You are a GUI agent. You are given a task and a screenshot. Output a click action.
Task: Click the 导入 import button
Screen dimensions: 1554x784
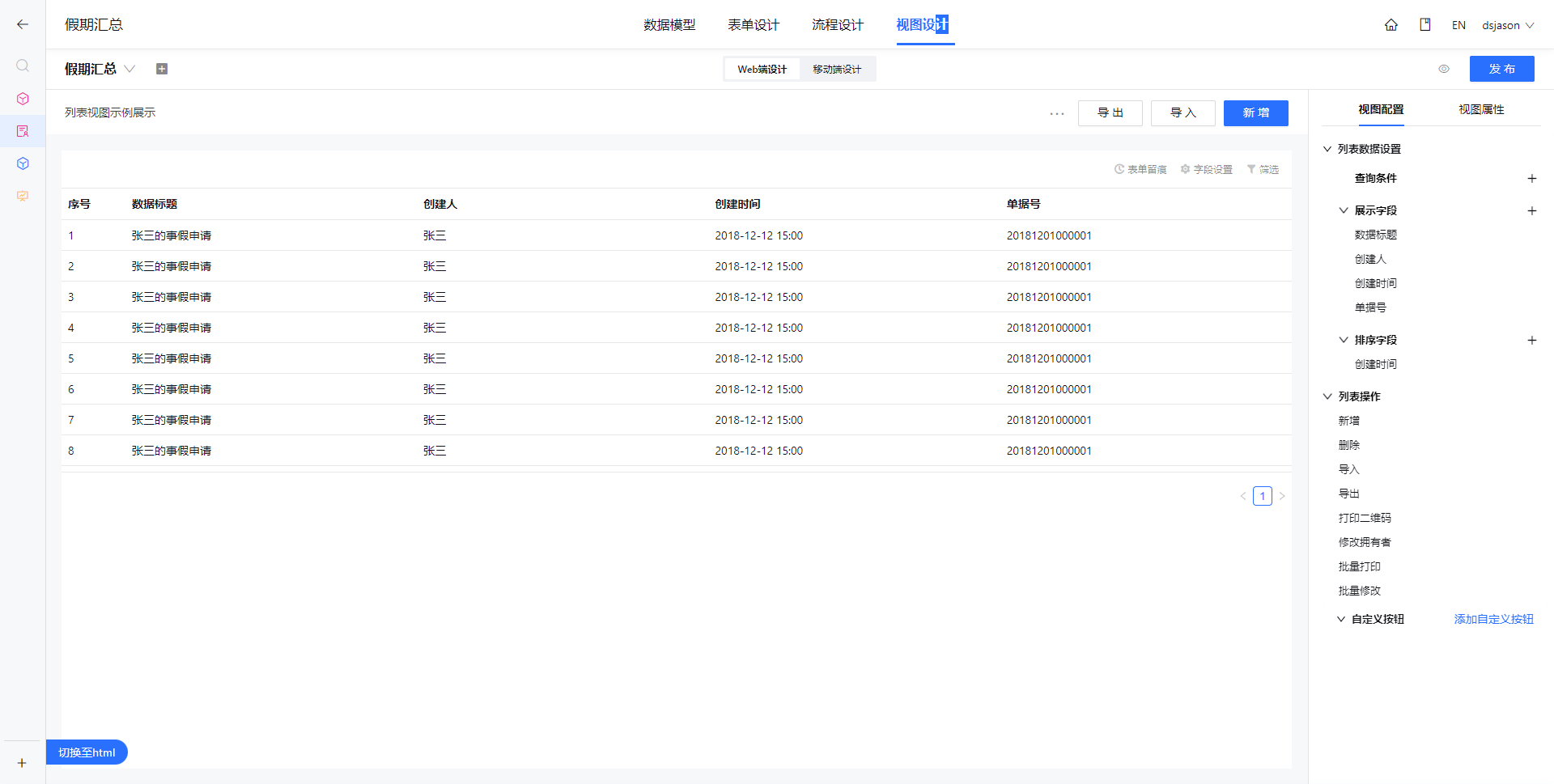tap(1183, 113)
